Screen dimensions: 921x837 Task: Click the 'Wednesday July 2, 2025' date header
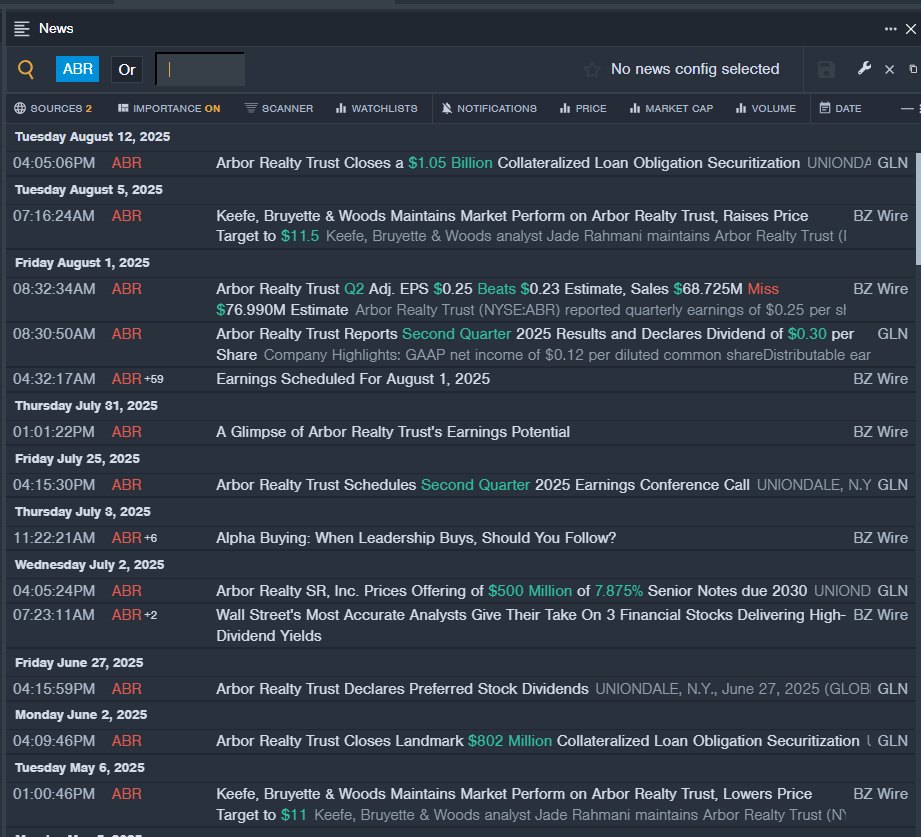89,564
